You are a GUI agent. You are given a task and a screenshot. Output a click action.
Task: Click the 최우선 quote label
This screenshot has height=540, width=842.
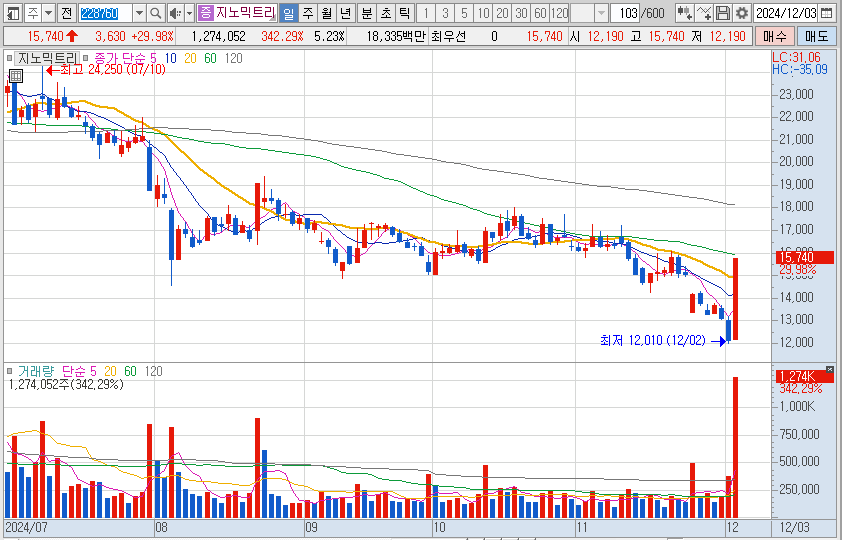point(448,37)
